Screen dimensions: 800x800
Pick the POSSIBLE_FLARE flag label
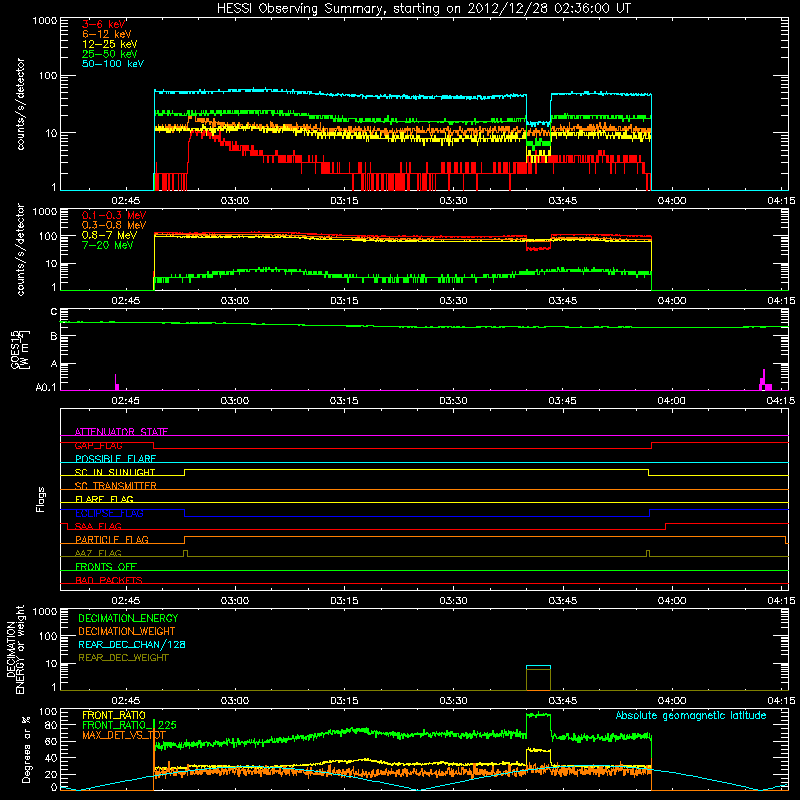[x=115, y=459]
